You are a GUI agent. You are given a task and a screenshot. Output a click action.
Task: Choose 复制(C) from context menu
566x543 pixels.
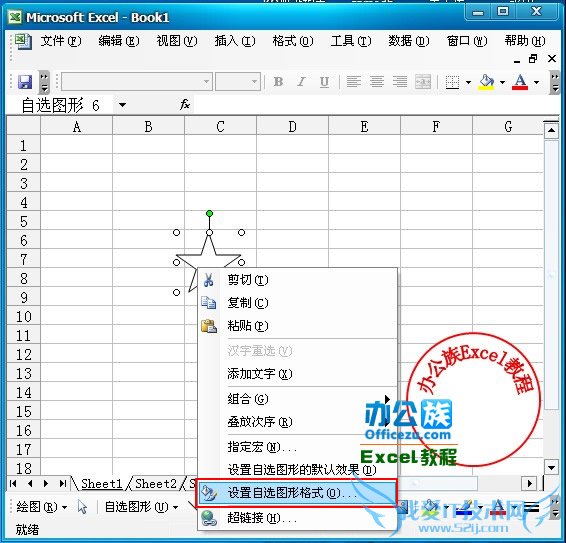coord(297,303)
